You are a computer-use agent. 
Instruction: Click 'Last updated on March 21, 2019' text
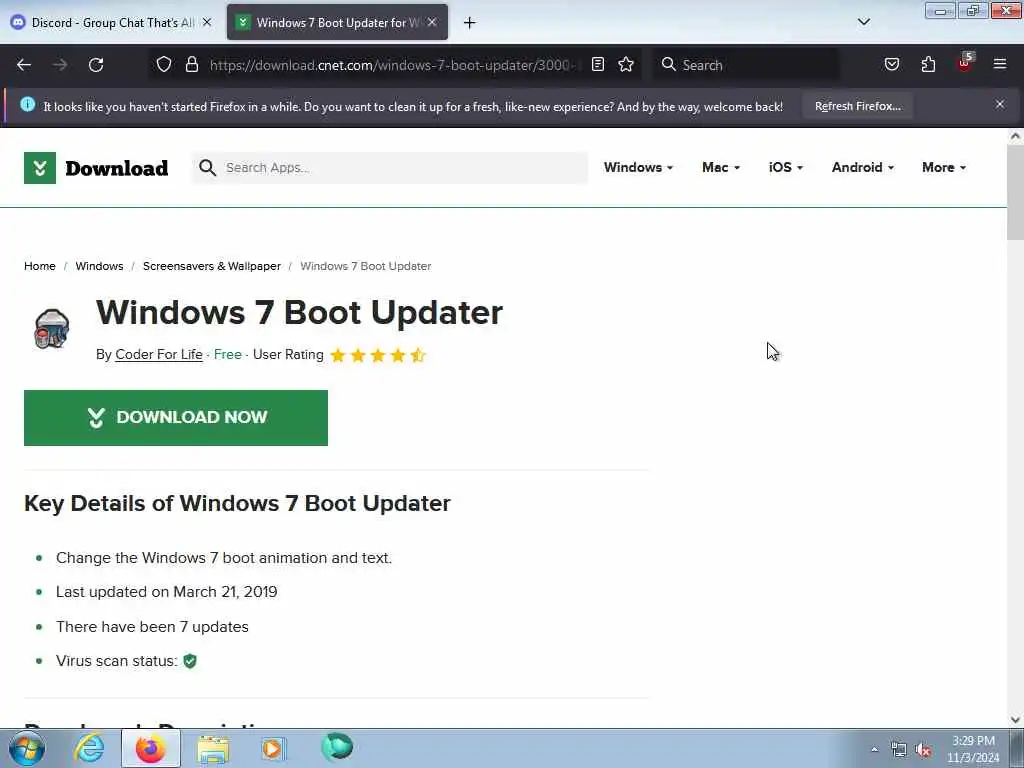[167, 592]
